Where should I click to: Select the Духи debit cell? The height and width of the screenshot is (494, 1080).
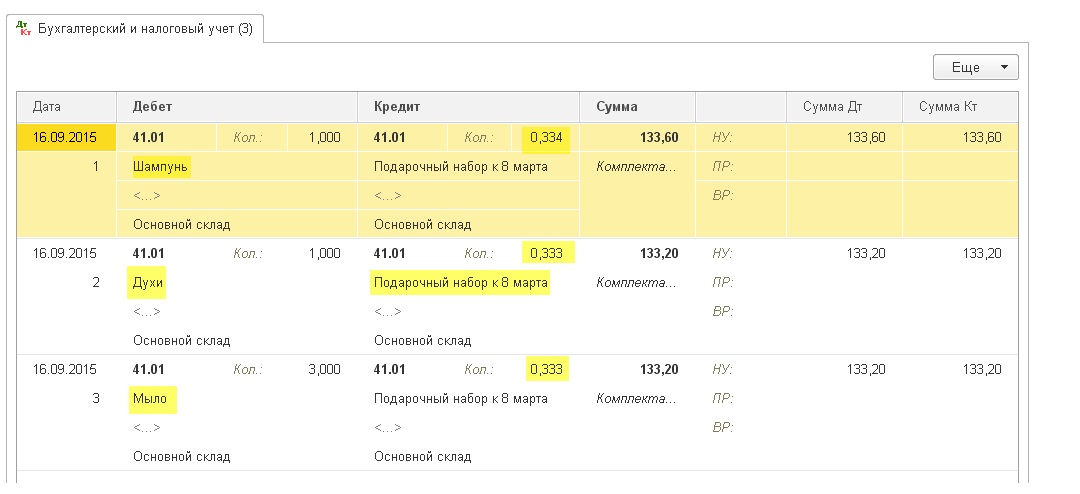coord(237,282)
